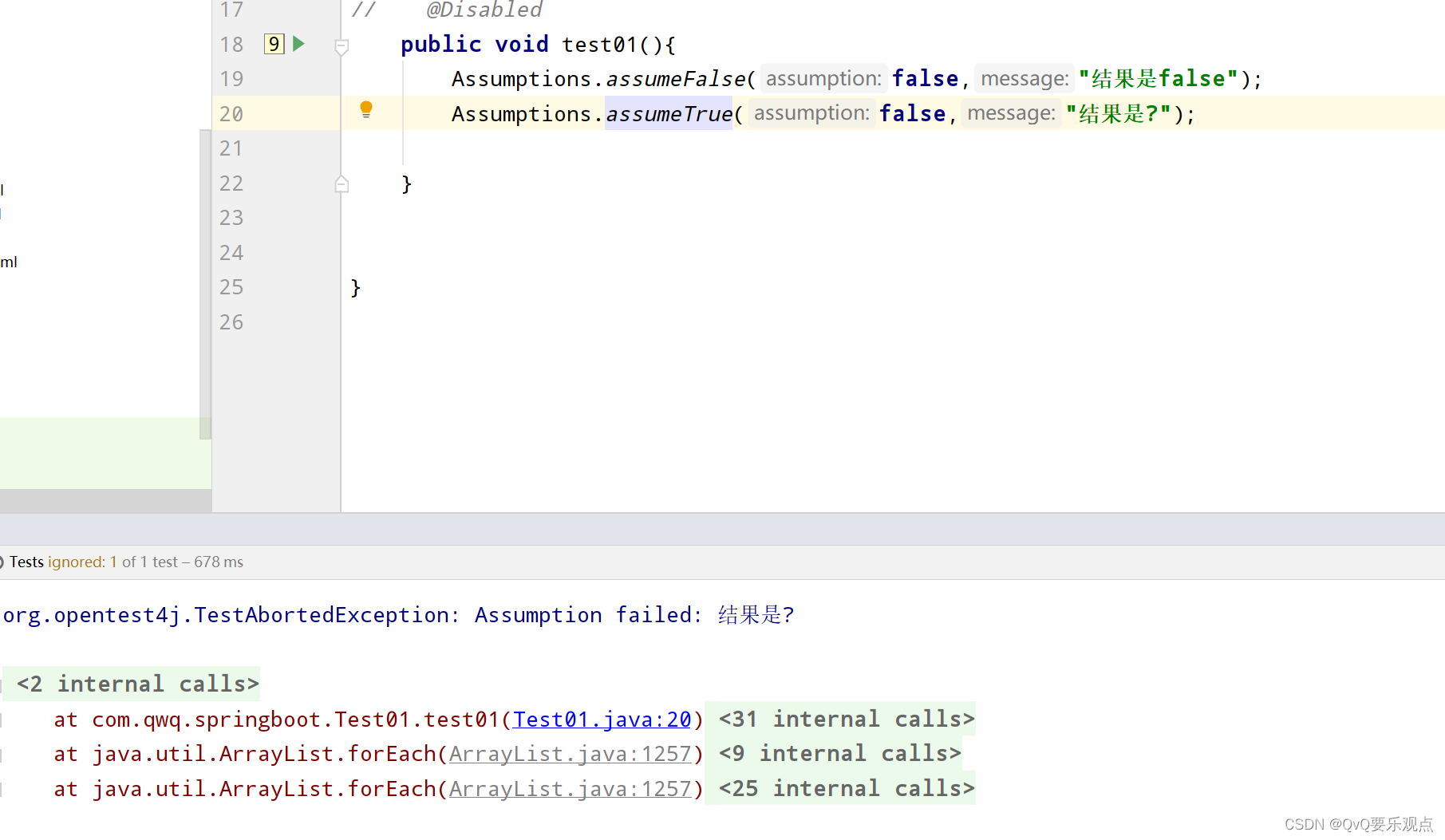Image resolution: width=1445 pixels, height=840 pixels.
Task: Click the bookmark 9 gutter marker
Action: [x=274, y=44]
